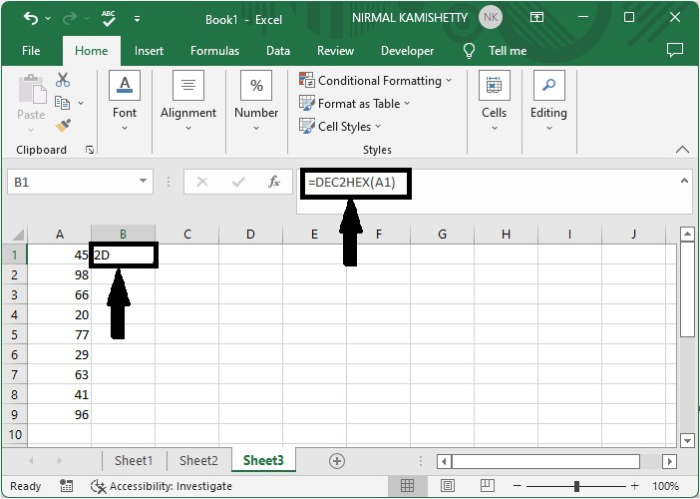
Task: Click the Tell me lightbulb search
Action: pos(495,51)
